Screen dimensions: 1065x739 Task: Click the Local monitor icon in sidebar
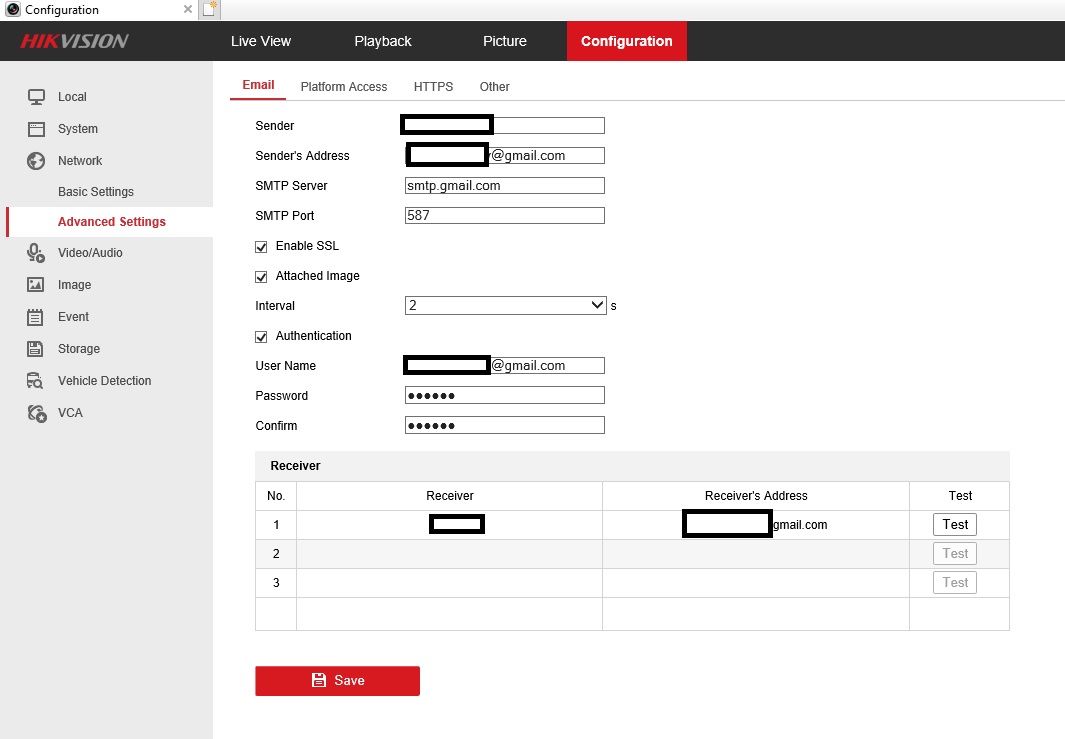point(37,97)
